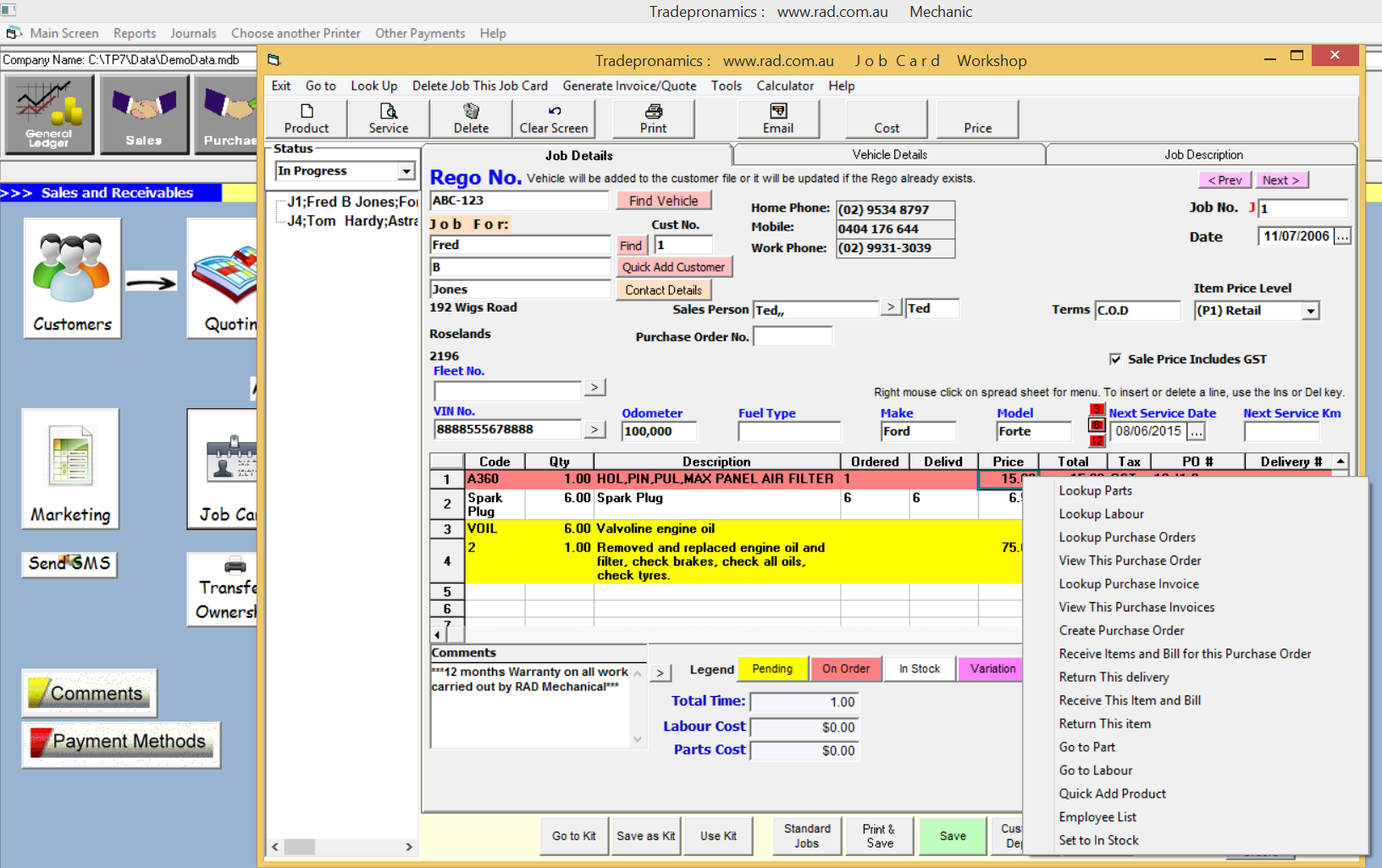Open the Go to menu

point(320,86)
